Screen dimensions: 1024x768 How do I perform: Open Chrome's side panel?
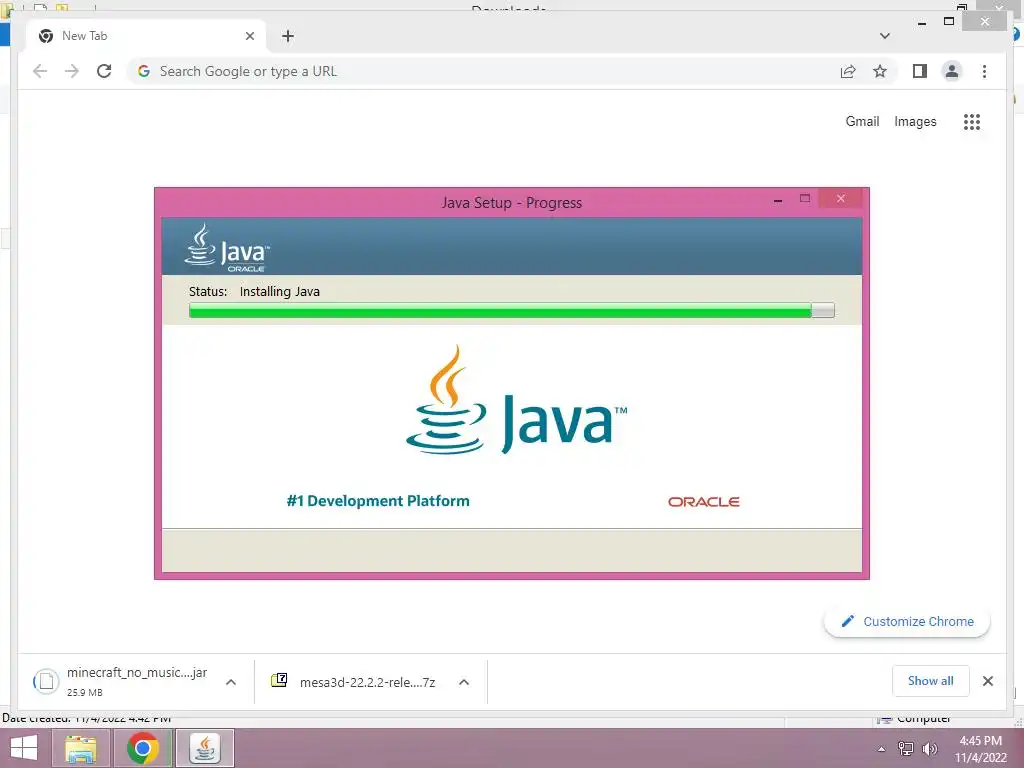click(920, 71)
